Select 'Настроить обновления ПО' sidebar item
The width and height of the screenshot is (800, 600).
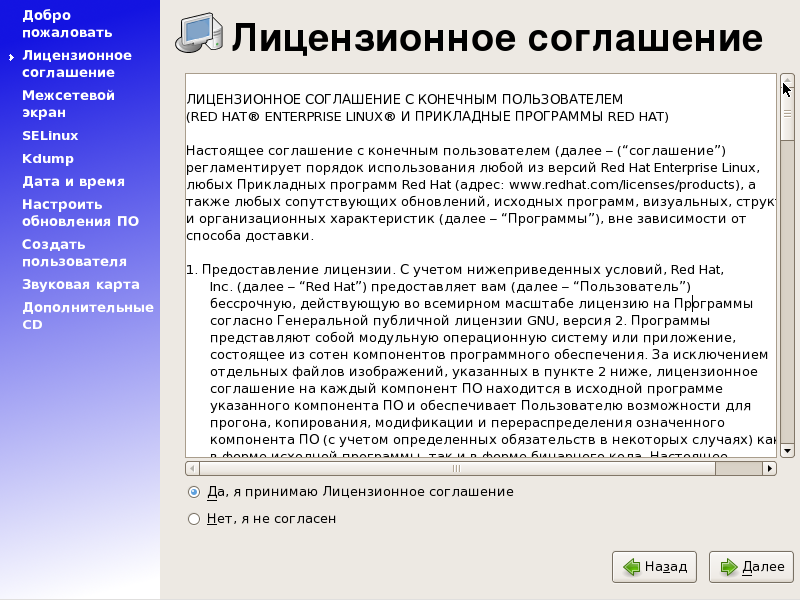point(80,213)
